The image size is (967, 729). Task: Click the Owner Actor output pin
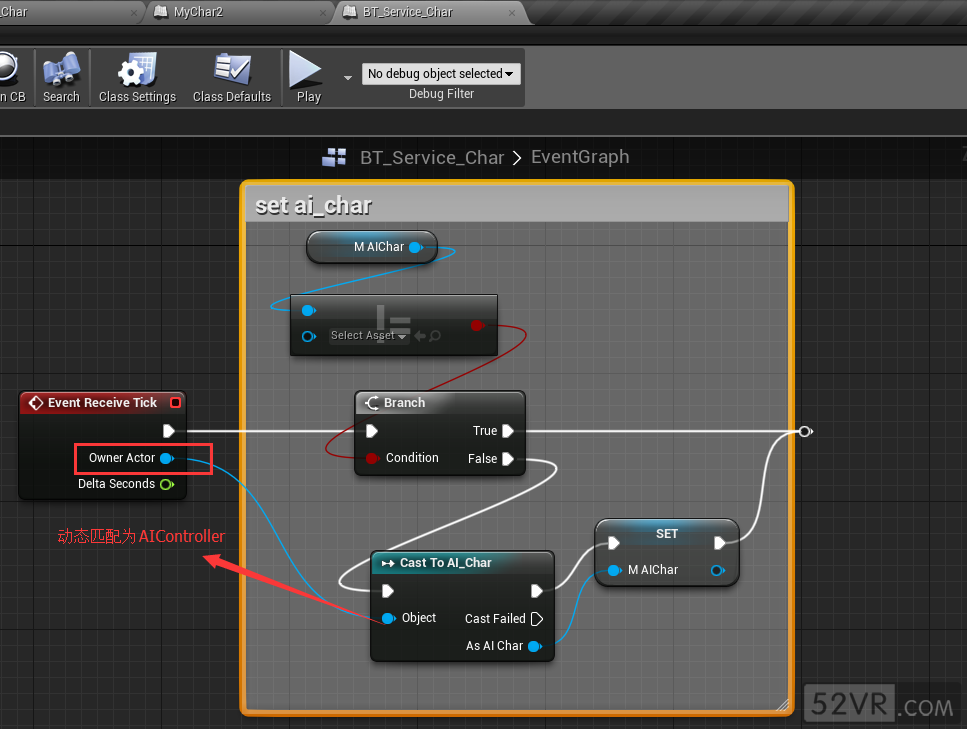click(166, 458)
